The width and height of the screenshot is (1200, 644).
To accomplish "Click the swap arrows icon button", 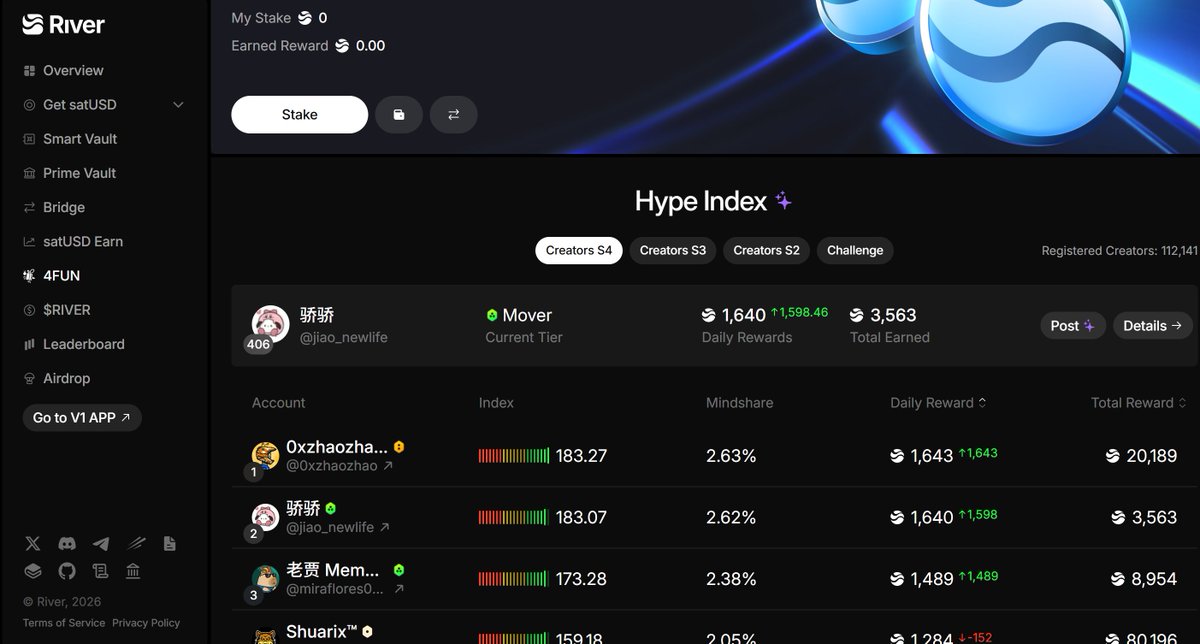I will pos(454,115).
